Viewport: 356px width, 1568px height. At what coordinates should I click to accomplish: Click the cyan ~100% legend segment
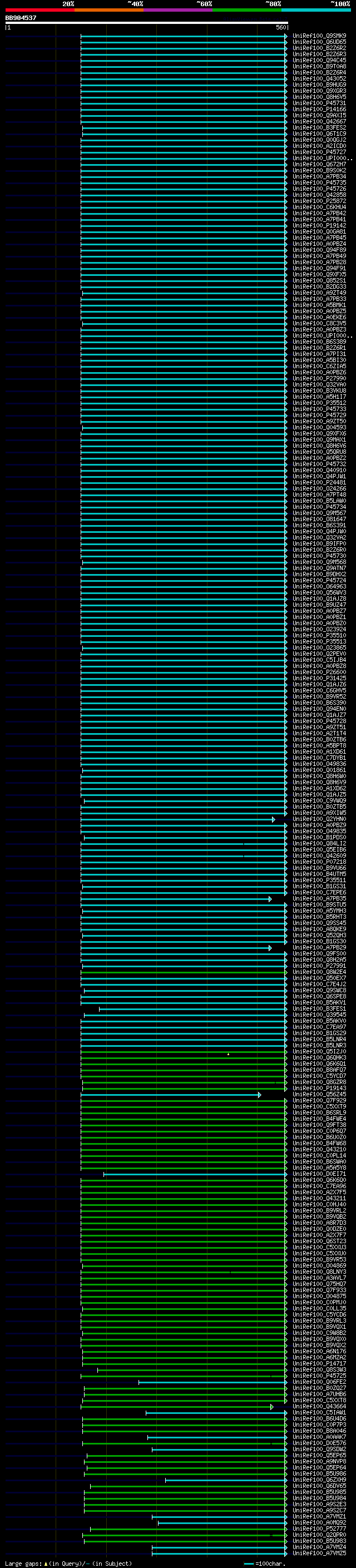pos(316,10)
